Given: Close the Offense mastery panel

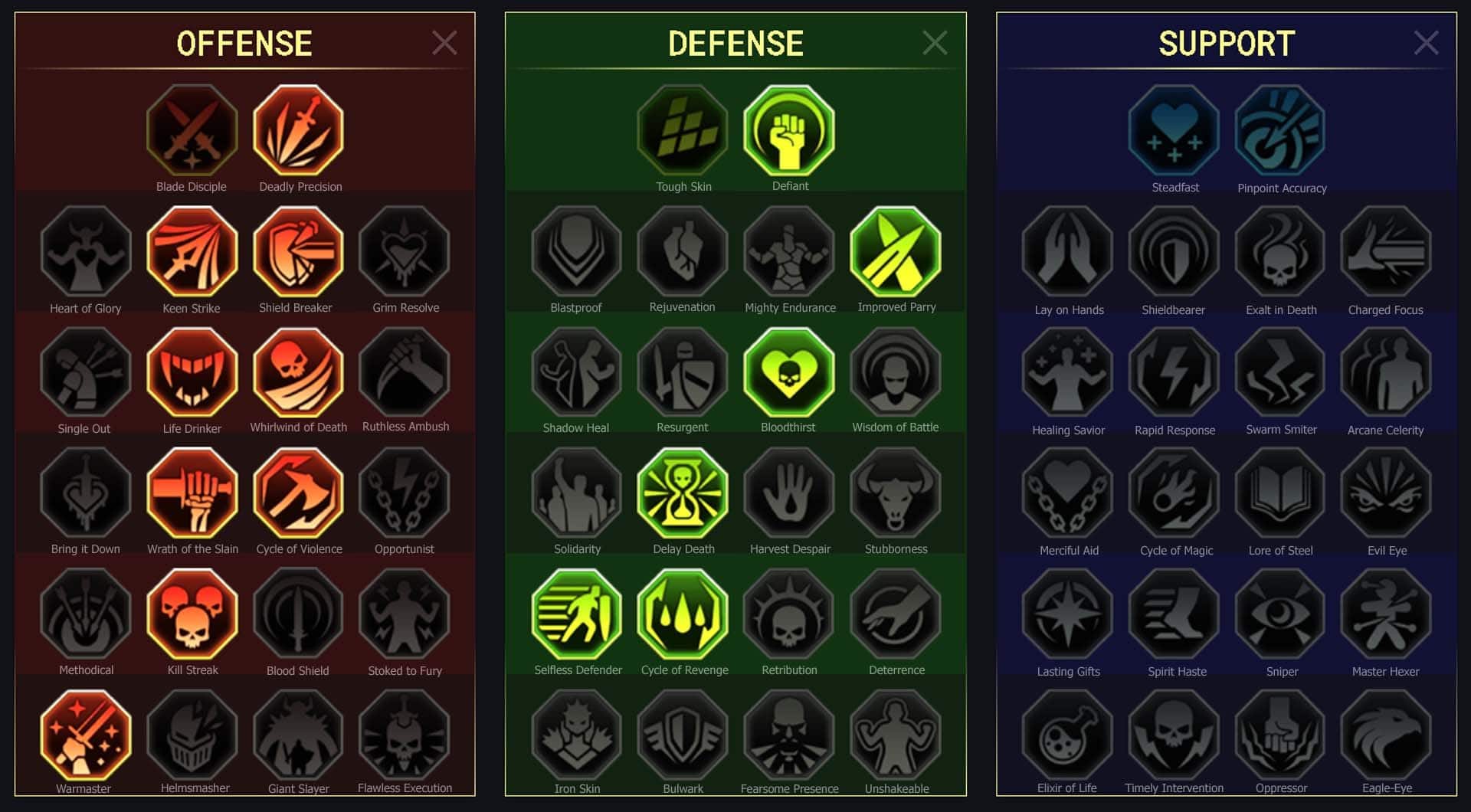Looking at the screenshot, I should (x=444, y=43).
